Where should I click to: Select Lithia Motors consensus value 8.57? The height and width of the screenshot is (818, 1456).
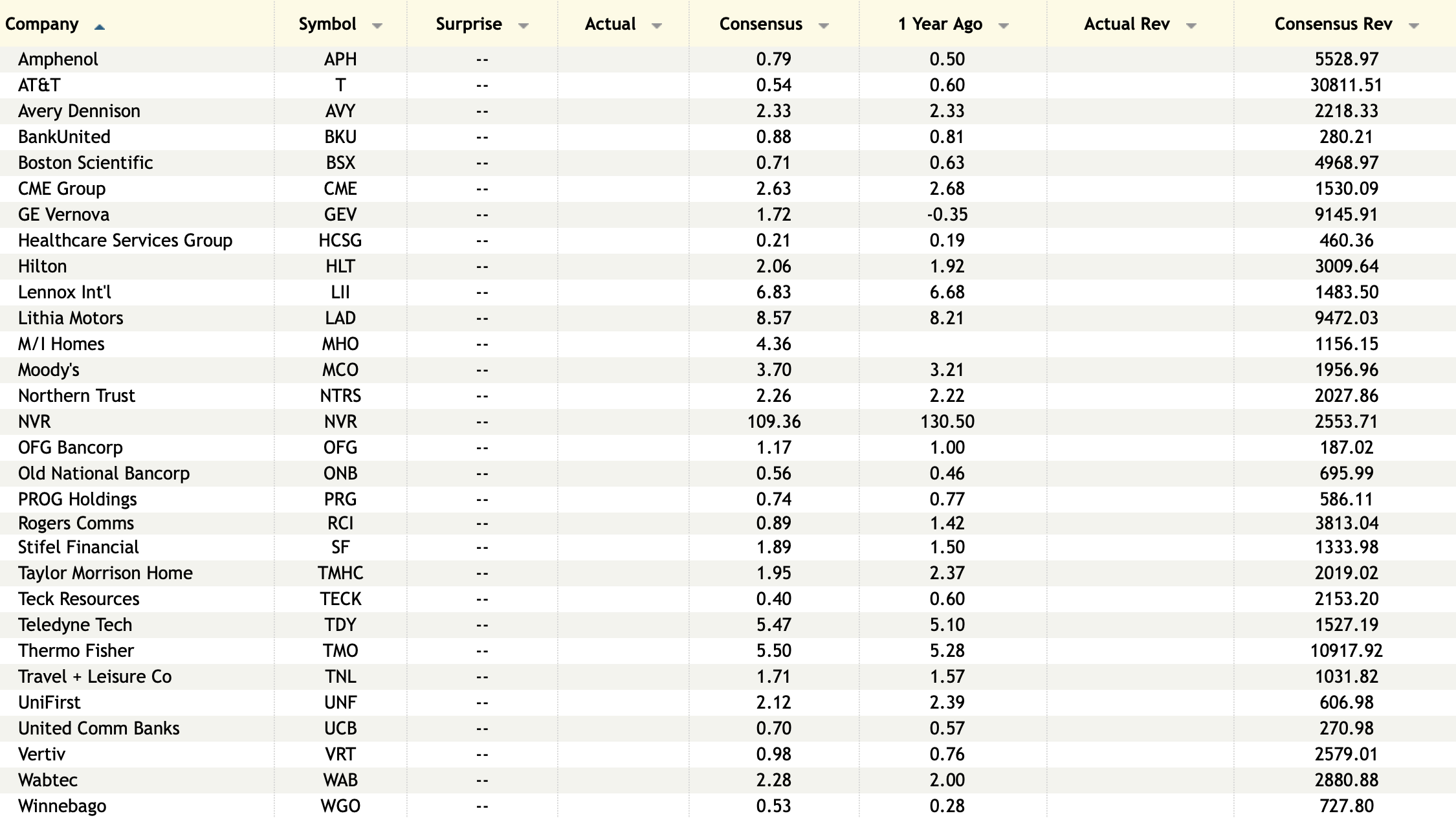click(x=773, y=318)
